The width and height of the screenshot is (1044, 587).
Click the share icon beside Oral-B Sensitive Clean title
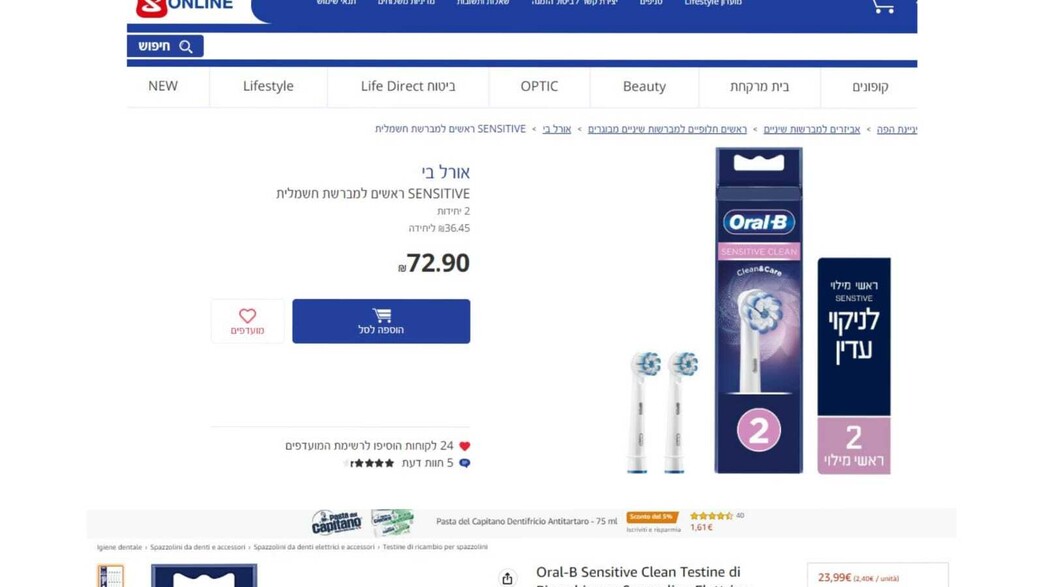click(507, 578)
